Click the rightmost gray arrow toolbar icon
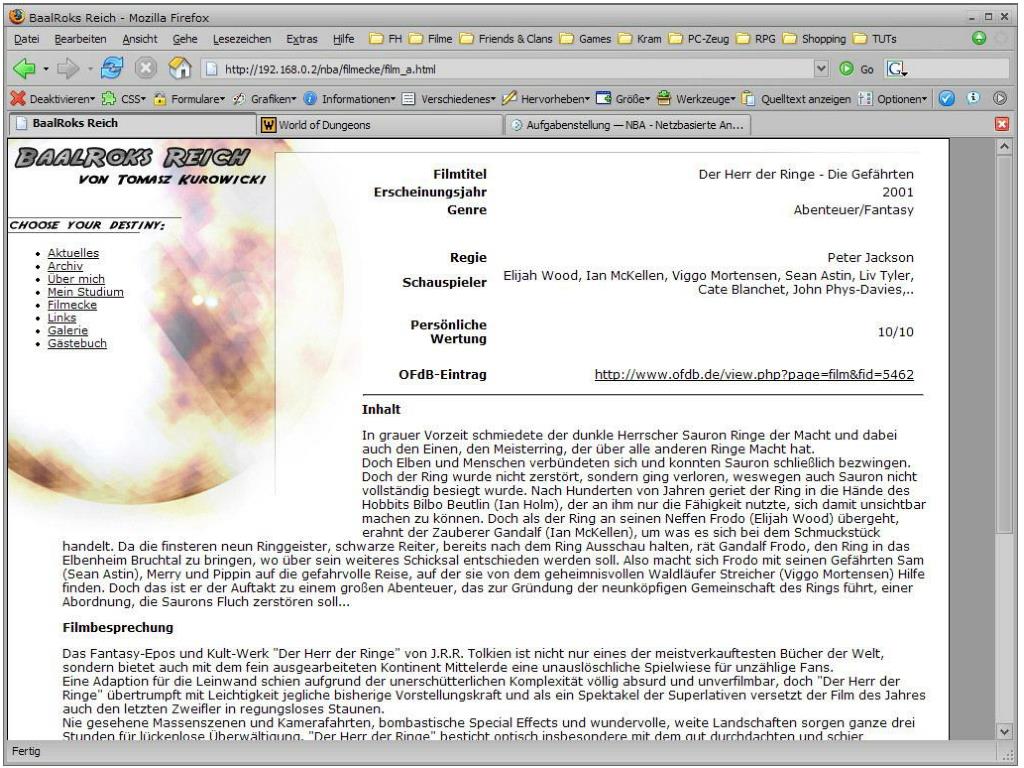1024x768 pixels. click(1000, 99)
